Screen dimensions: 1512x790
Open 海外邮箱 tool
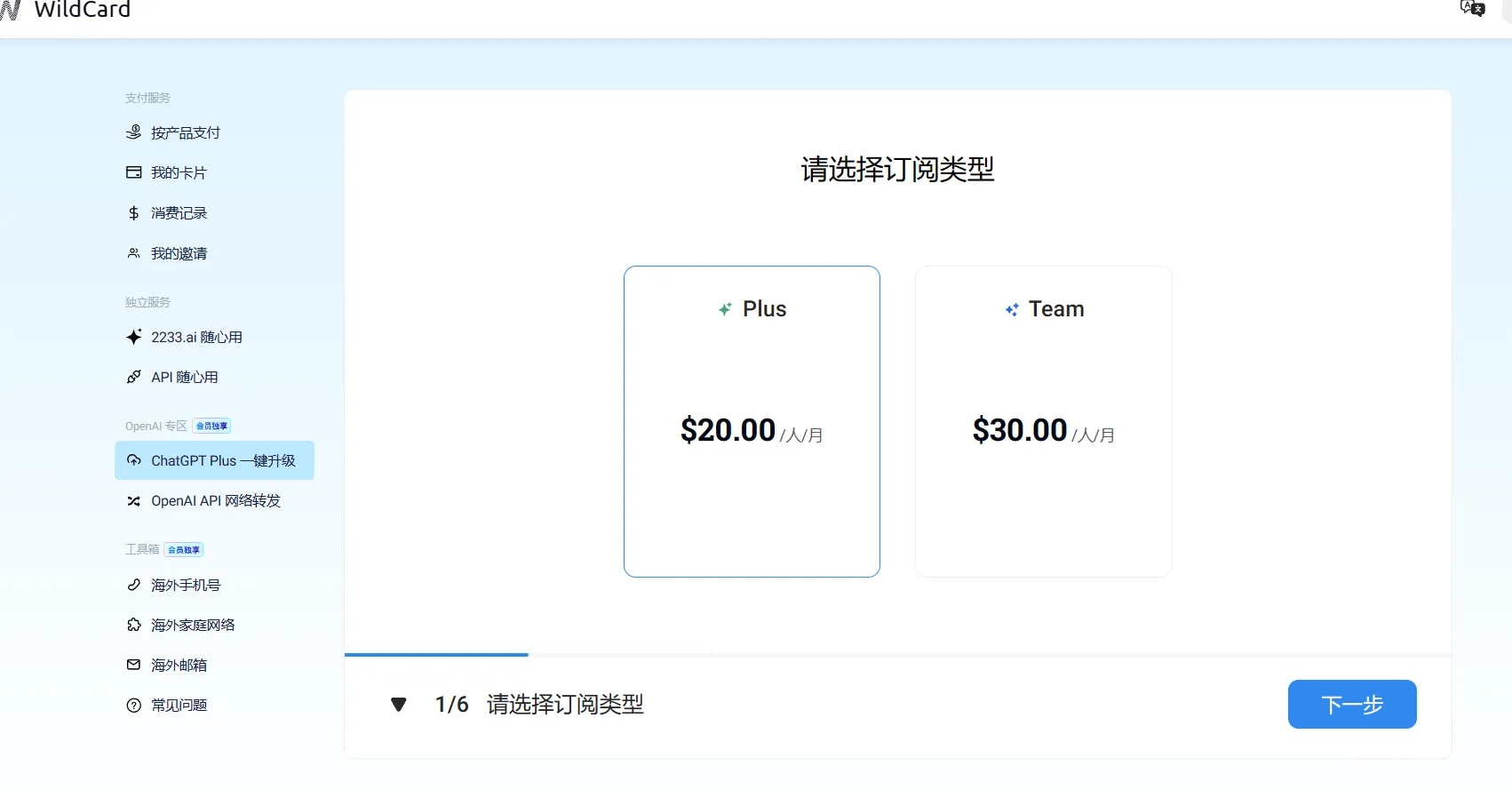(x=214, y=665)
